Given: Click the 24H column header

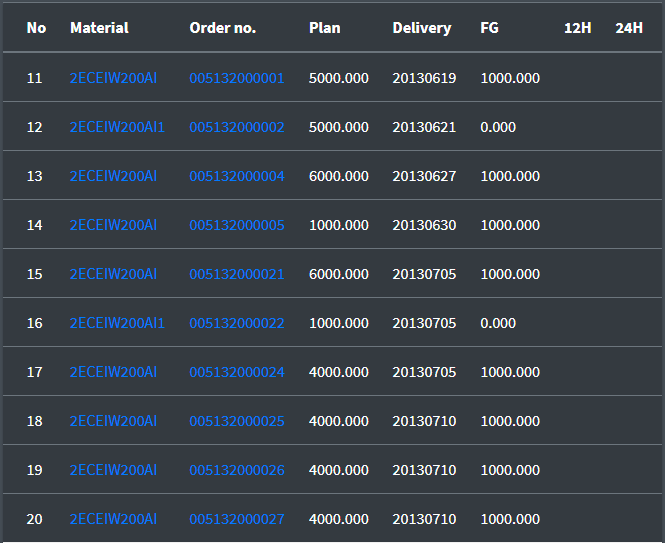Looking at the screenshot, I should point(629,28).
